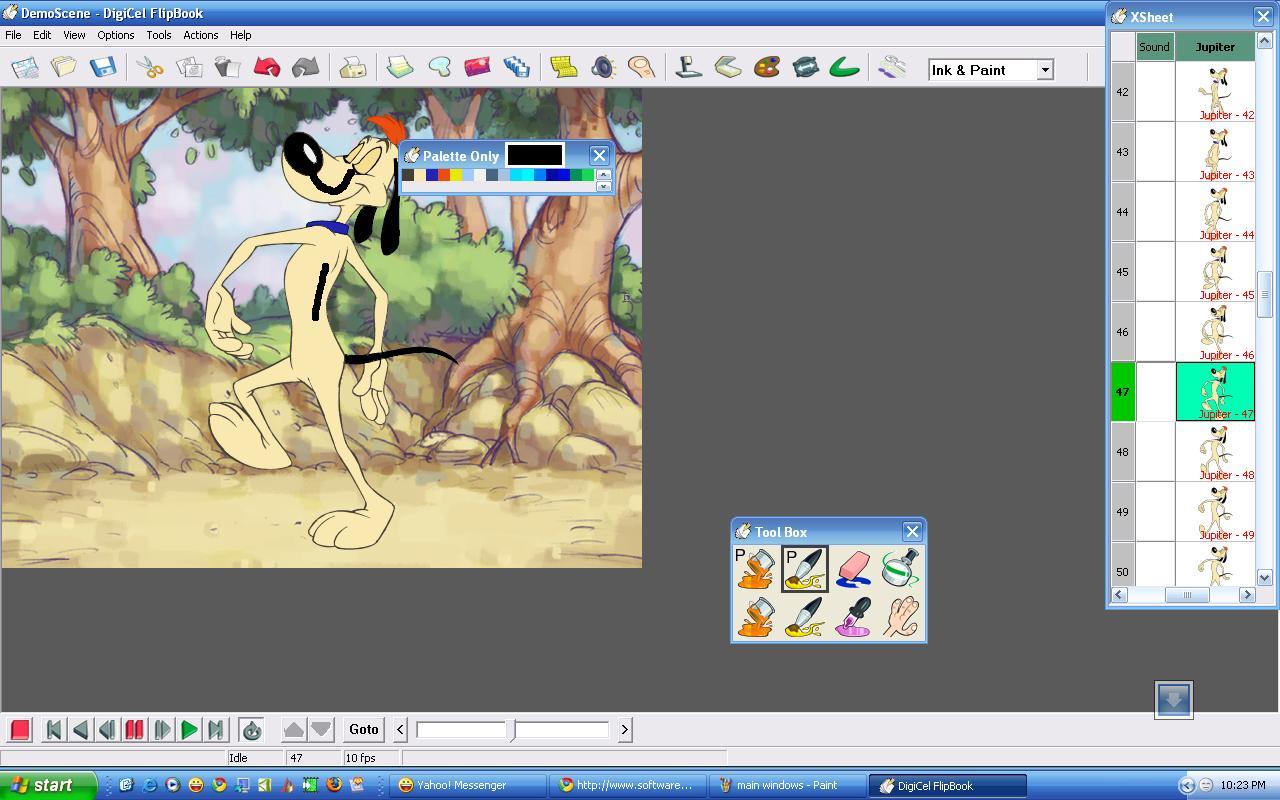This screenshot has width=1280, height=800.
Task: Click the flatbed scanner icon
Action: tap(728, 67)
